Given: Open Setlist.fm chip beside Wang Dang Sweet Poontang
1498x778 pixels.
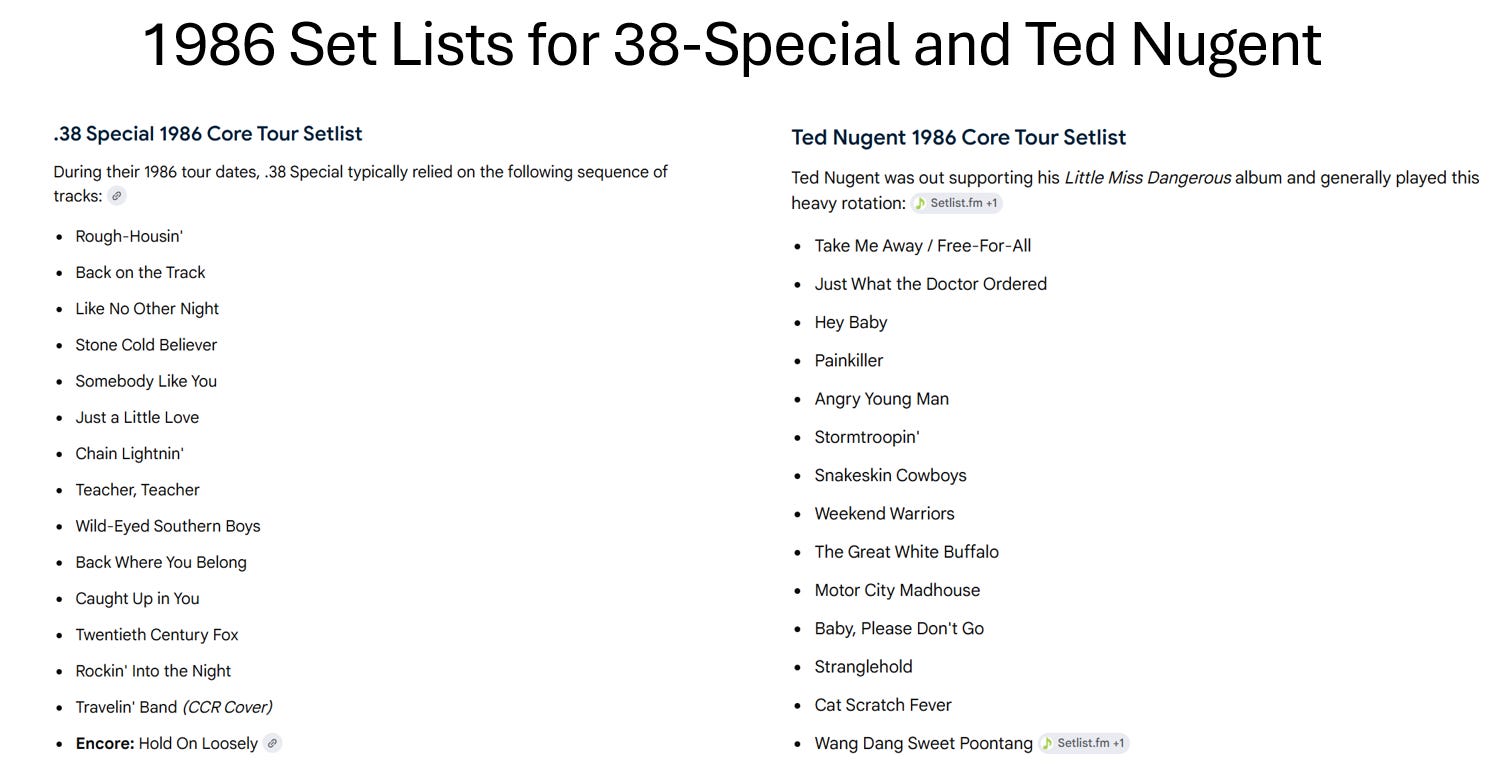Looking at the screenshot, I should [x=1084, y=743].
